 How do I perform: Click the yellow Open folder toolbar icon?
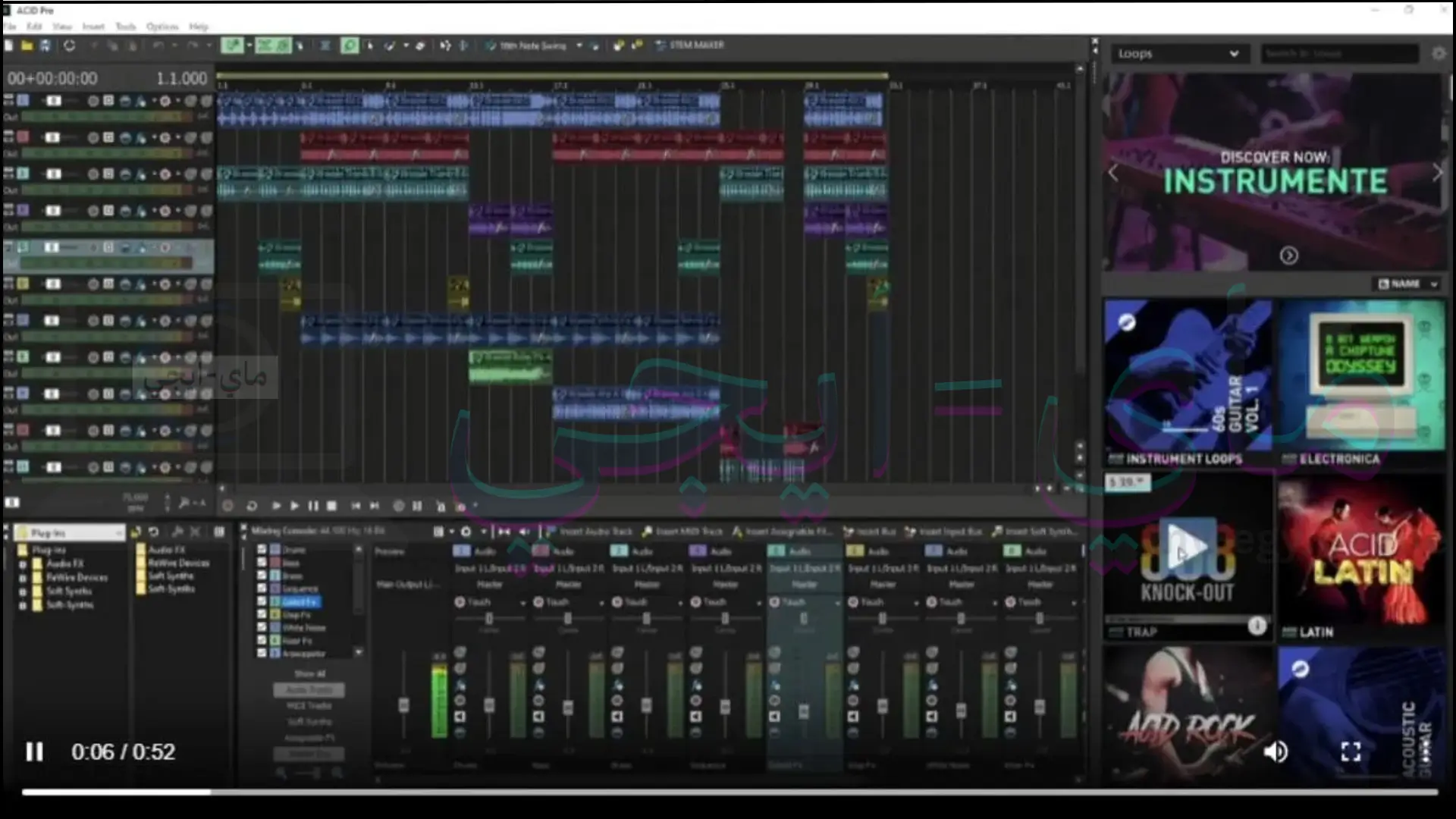click(27, 45)
